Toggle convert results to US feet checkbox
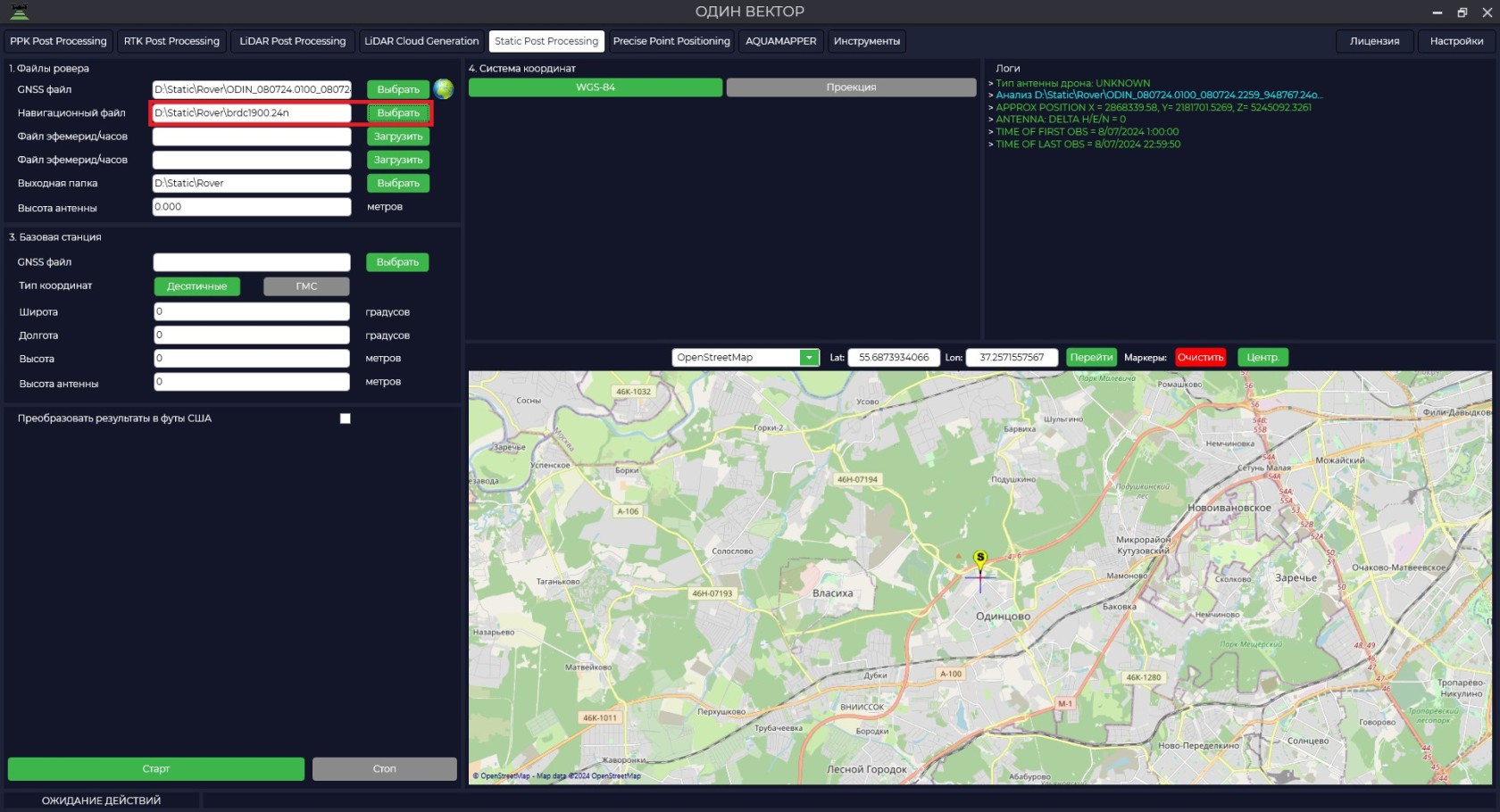1500x812 pixels. point(346,418)
